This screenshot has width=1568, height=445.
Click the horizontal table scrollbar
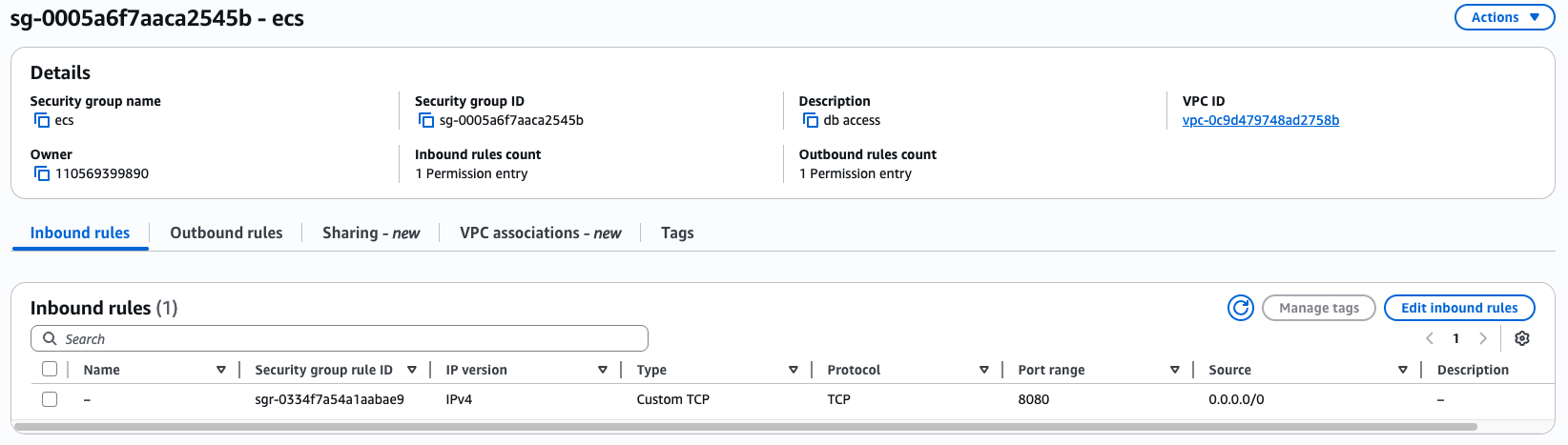point(746,427)
